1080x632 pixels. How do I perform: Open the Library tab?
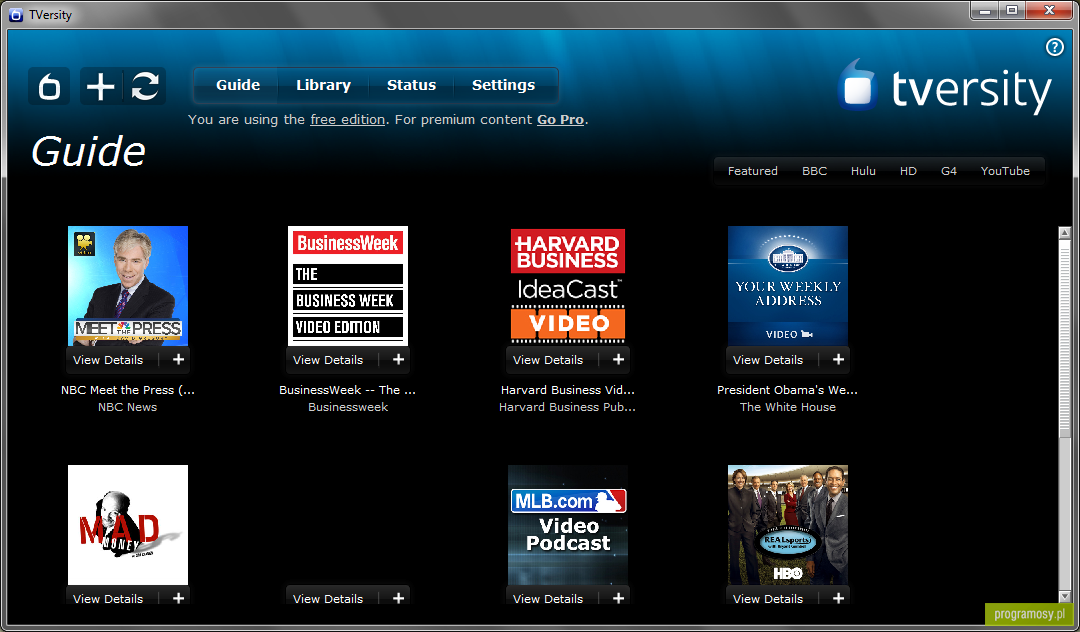323,85
